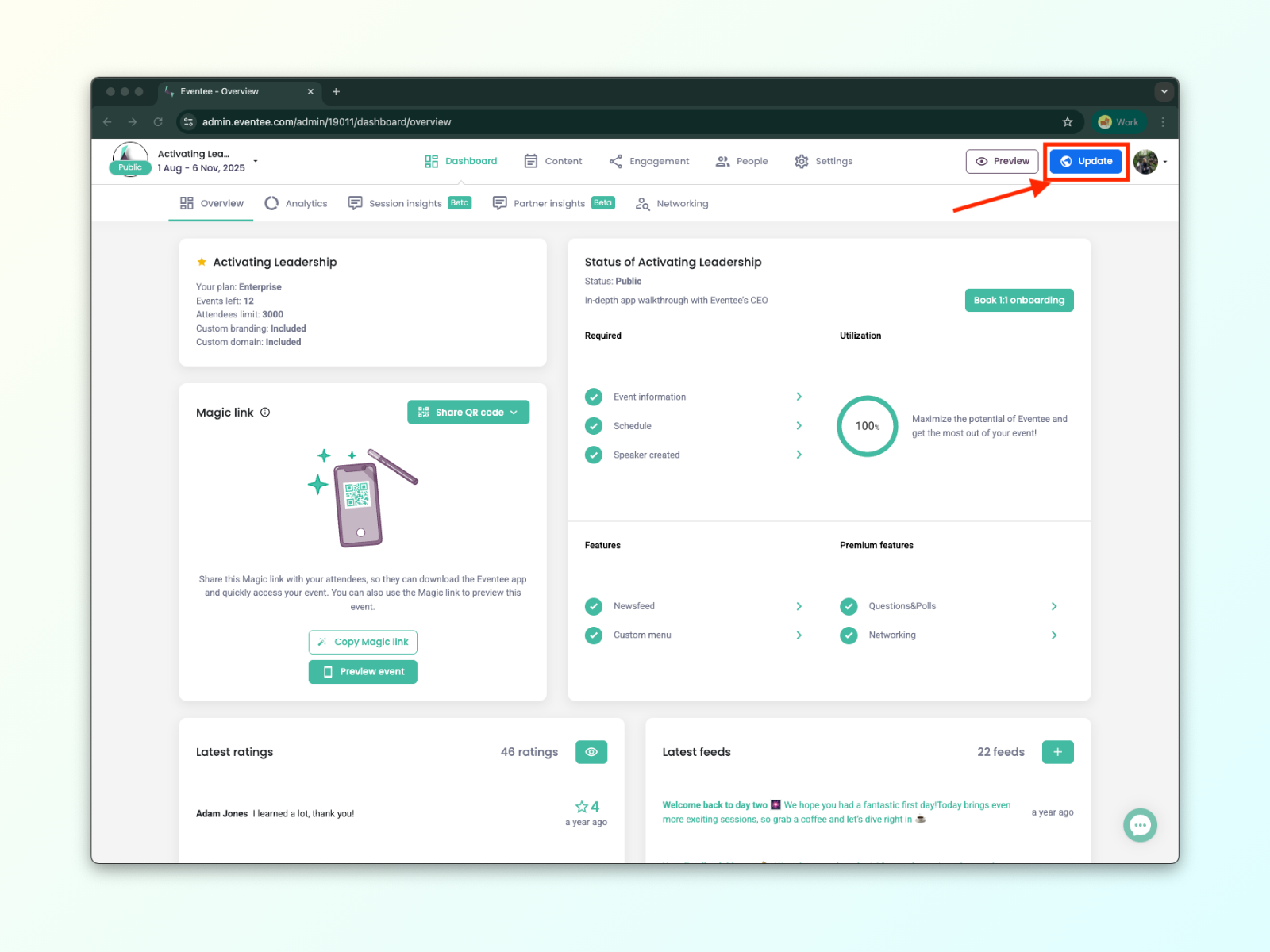Reload the Eventee page
Screen dimensions: 1270x952
pyautogui.click(x=158, y=122)
